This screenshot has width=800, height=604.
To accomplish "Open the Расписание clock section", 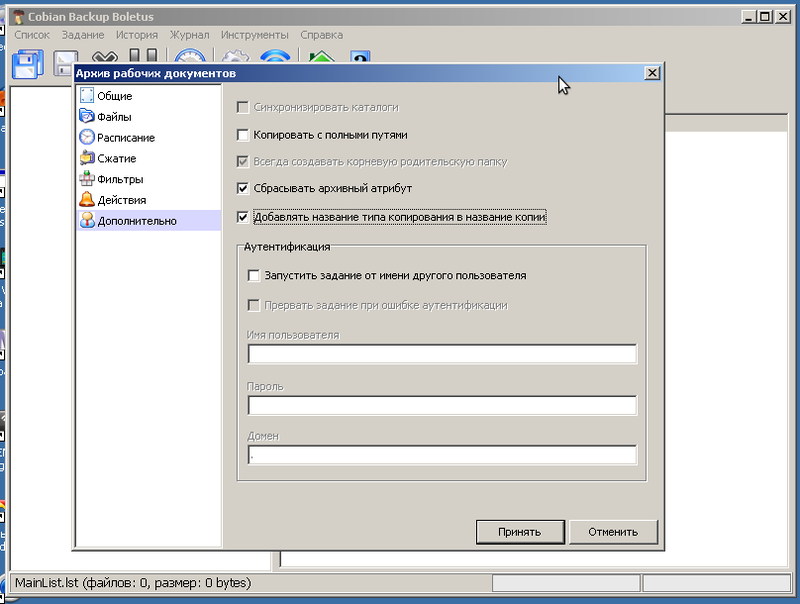I will click(x=87, y=138).
